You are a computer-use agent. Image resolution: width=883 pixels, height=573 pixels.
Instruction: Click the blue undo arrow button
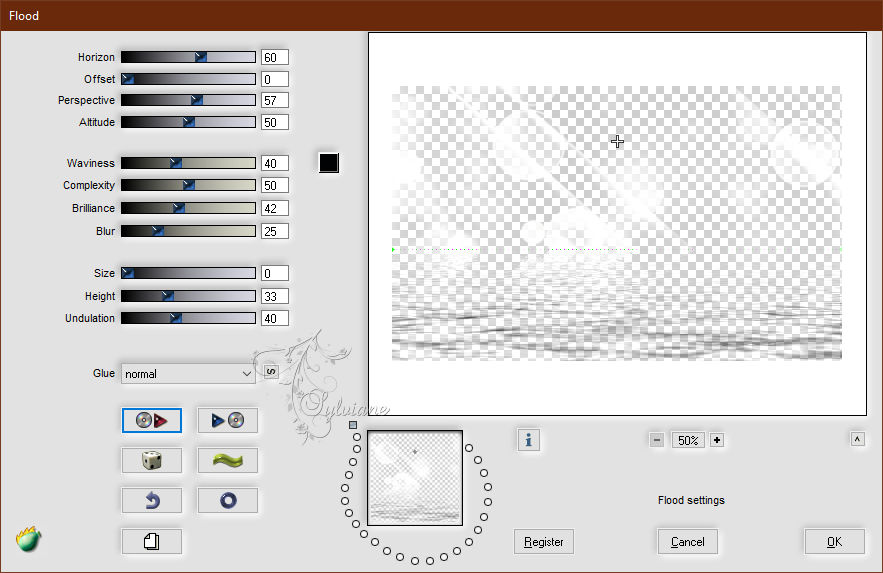point(151,500)
